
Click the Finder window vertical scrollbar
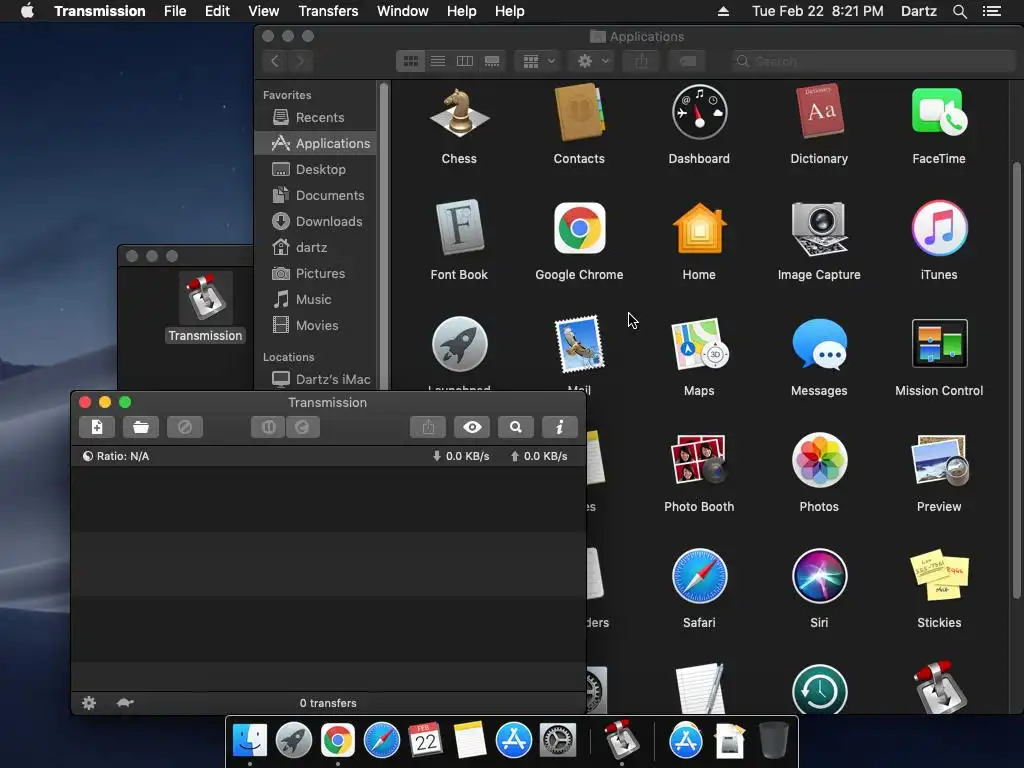click(x=1016, y=379)
